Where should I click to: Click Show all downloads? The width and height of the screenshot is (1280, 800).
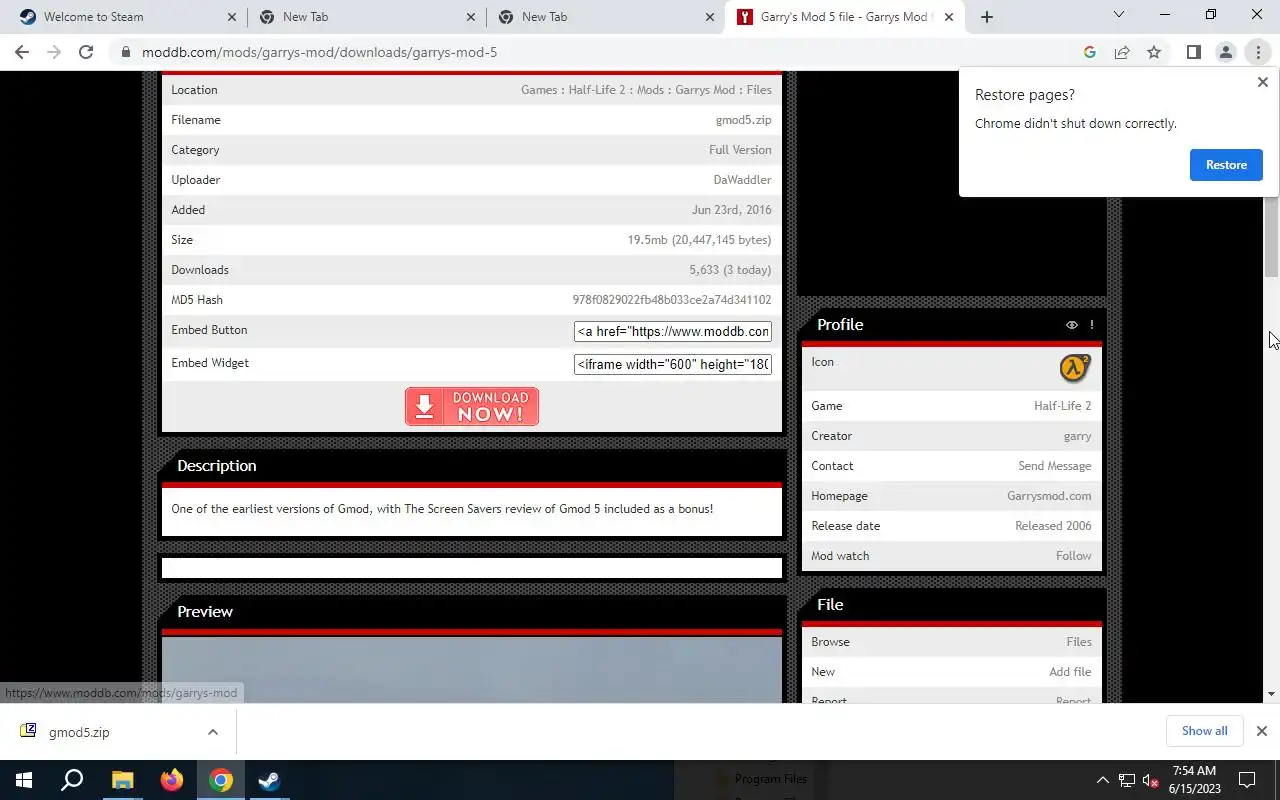(1204, 731)
